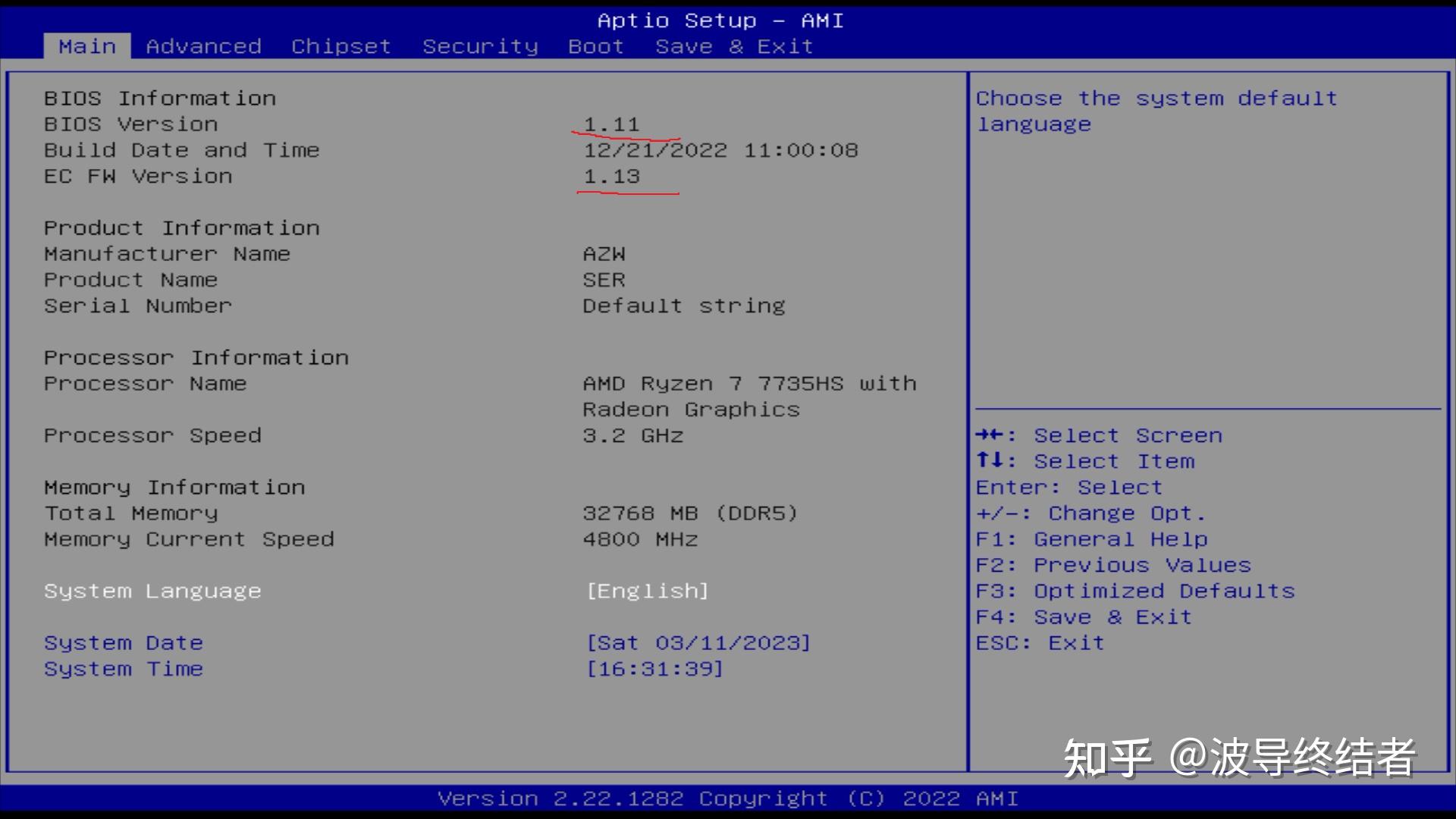Switch to the Boot tab

click(596, 46)
